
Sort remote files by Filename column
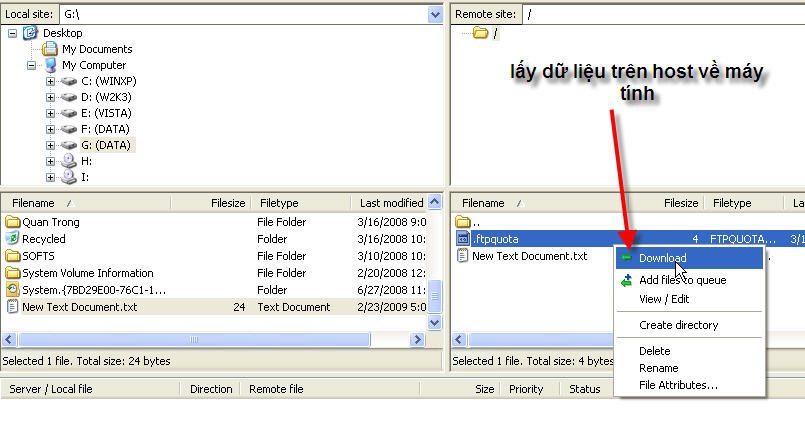tap(536, 203)
